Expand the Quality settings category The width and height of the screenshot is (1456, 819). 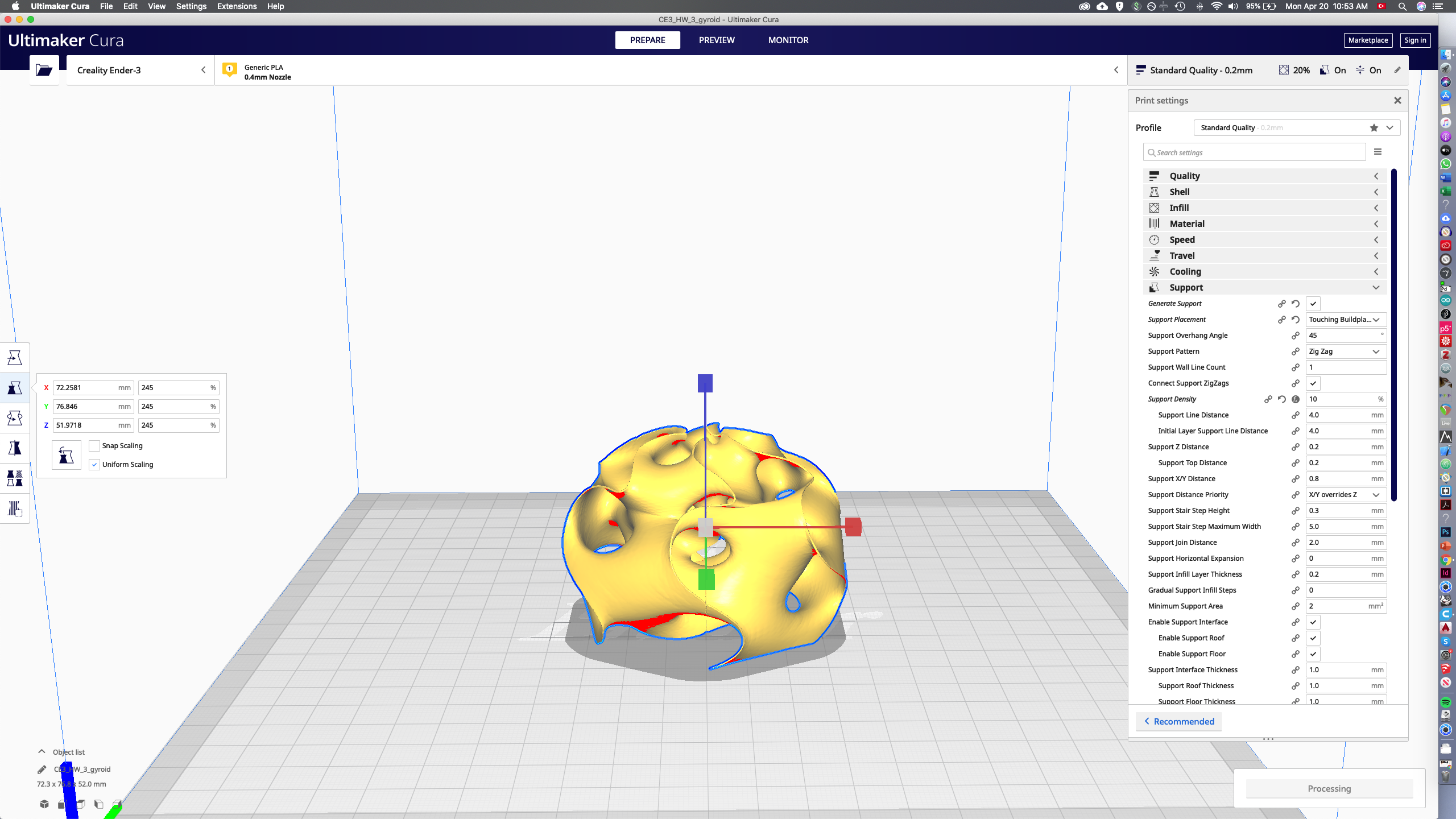click(x=1264, y=176)
